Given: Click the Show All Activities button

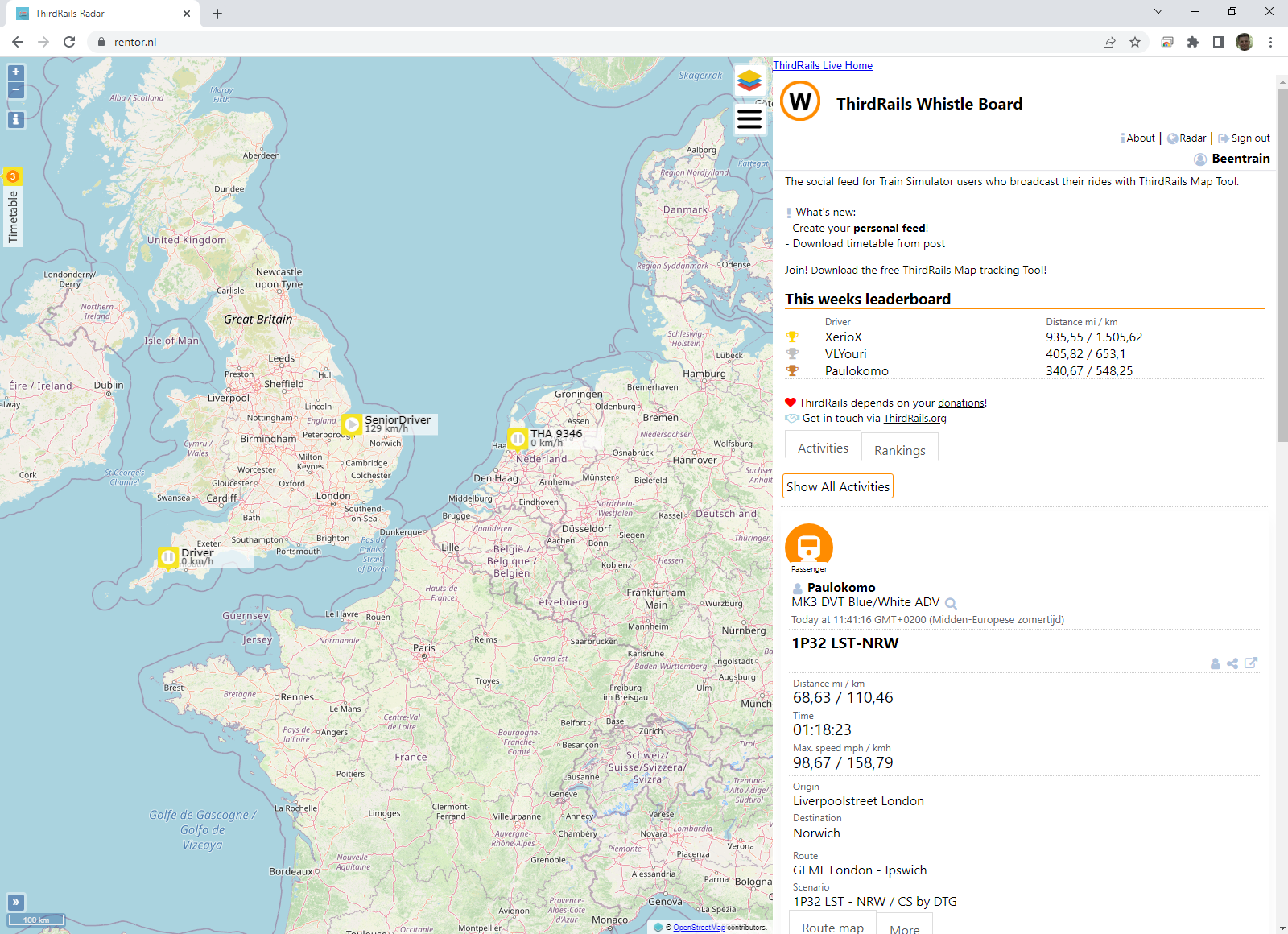Looking at the screenshot, I should [x=838, y=486].
